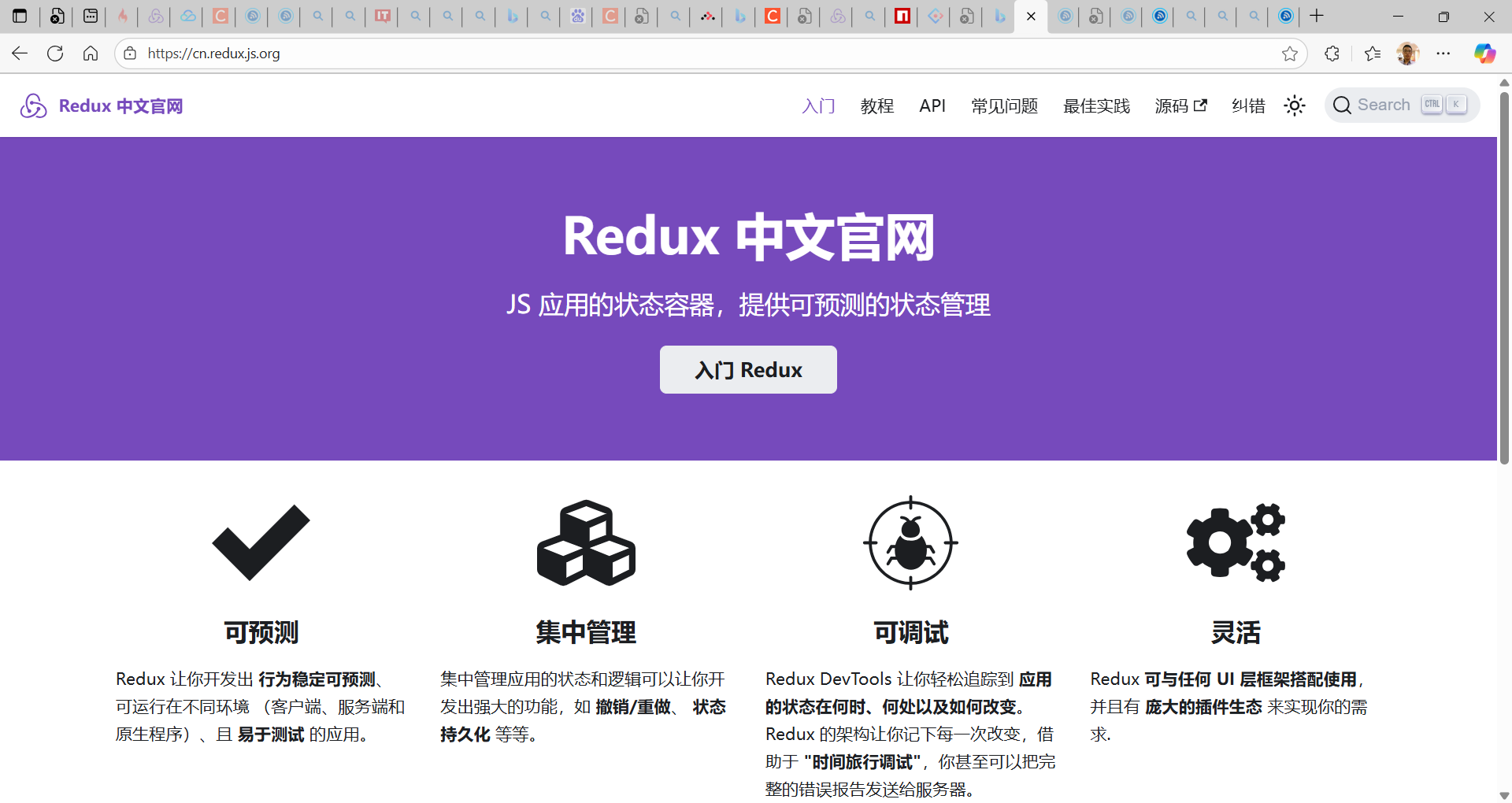
Task: Open the 入门 navigation item
Action: [x=818, y=105]
